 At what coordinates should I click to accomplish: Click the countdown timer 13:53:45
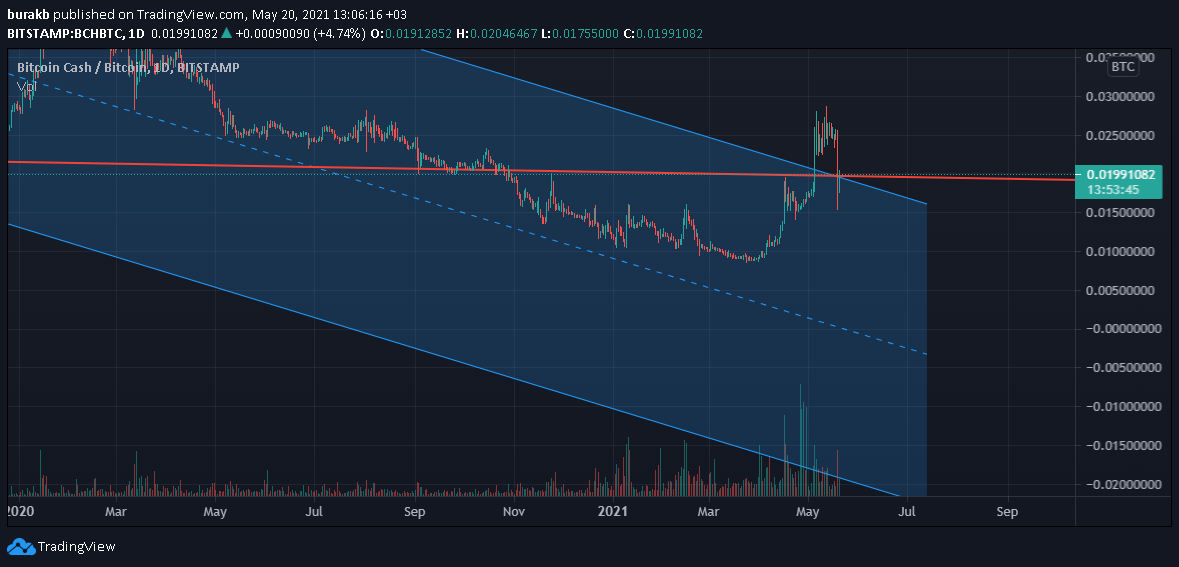(x=1116, y=190)
